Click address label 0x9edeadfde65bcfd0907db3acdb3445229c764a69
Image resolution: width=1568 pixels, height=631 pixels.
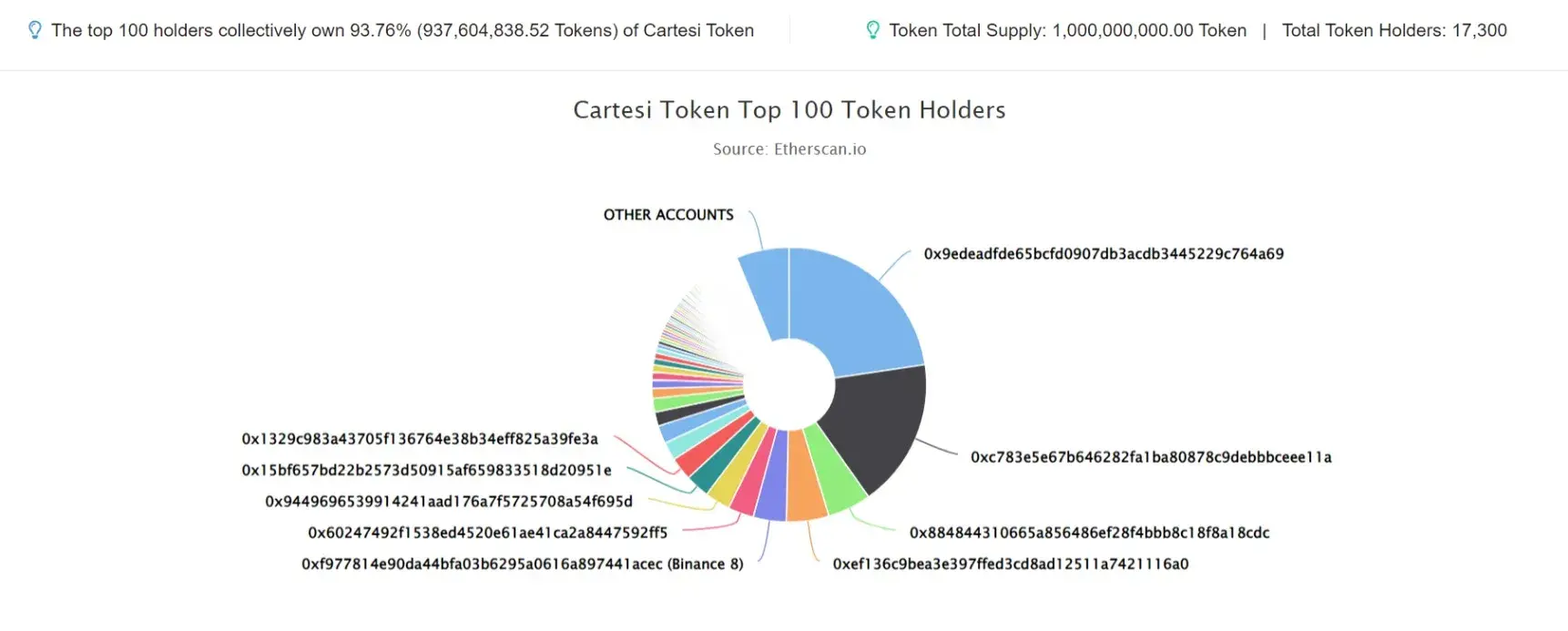pyautogui.click(x=1104, y=254)
